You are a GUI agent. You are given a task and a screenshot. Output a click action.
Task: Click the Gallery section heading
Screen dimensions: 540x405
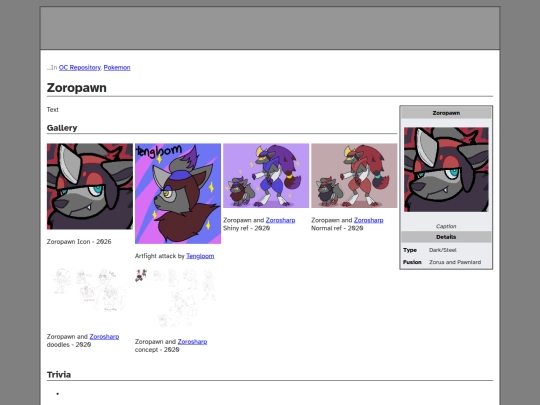coord(62,128)
